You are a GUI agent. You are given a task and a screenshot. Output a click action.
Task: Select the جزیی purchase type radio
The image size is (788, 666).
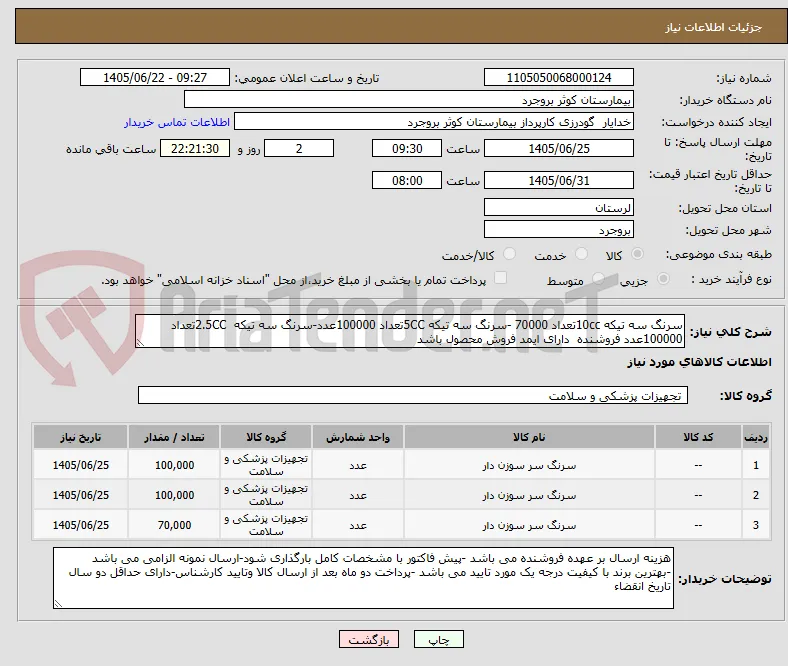pyautogui.click(x=663, y=278)
